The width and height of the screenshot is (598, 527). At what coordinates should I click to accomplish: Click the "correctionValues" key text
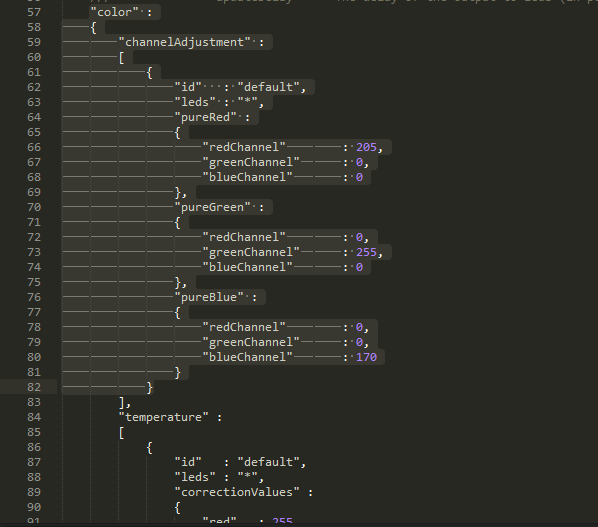pos(237,492)
